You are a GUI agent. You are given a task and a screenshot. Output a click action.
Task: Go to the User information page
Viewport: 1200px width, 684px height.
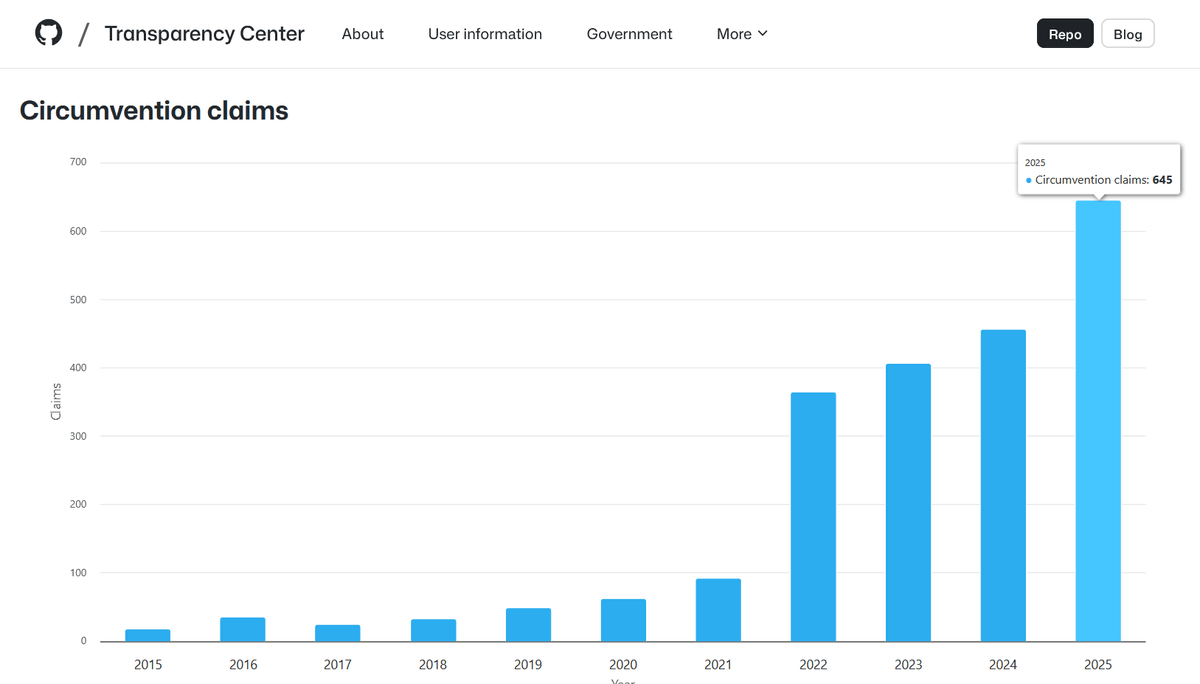485,34
